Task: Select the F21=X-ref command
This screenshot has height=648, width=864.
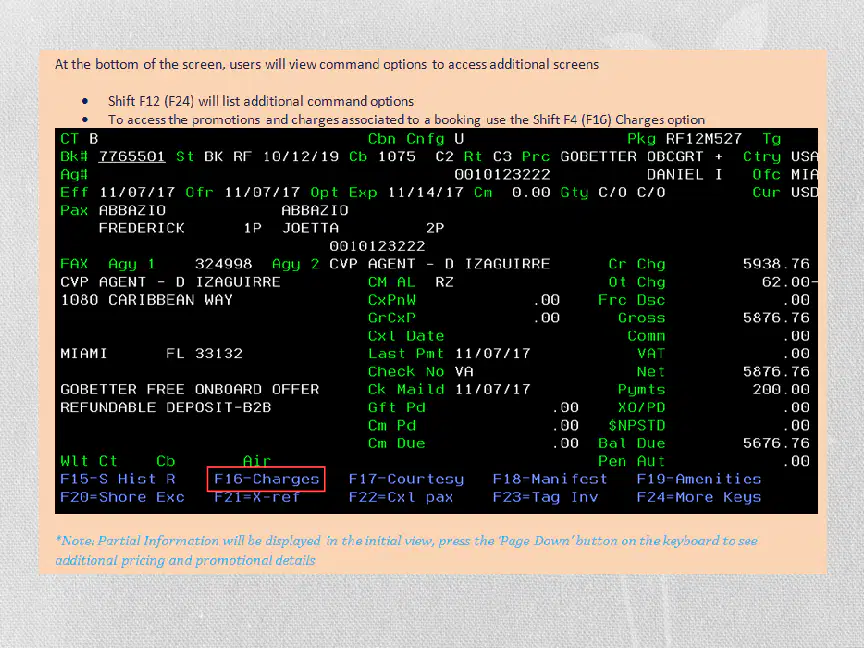Action: click(257, 497)
